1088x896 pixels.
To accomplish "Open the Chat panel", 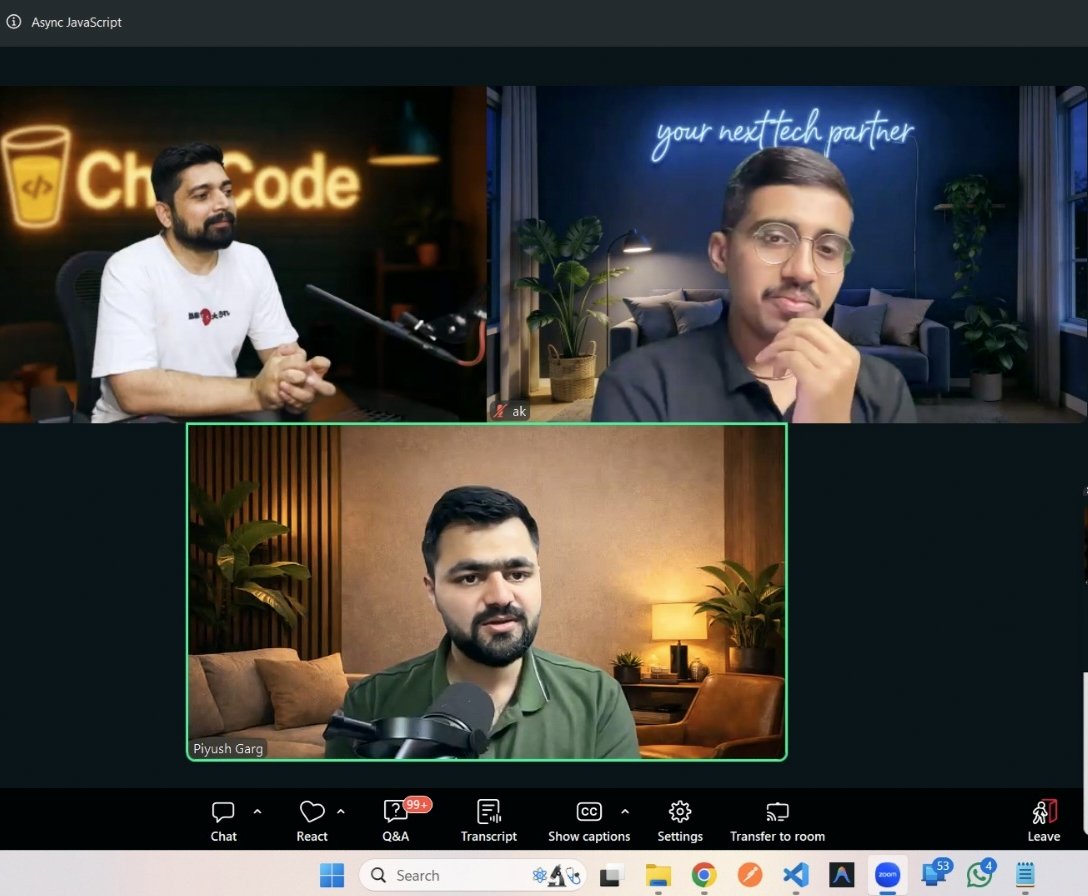I will (x=223, y=821).
